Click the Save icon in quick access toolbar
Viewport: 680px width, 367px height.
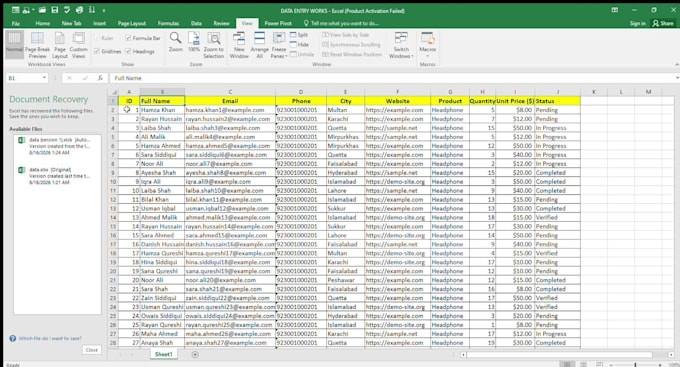55,10
